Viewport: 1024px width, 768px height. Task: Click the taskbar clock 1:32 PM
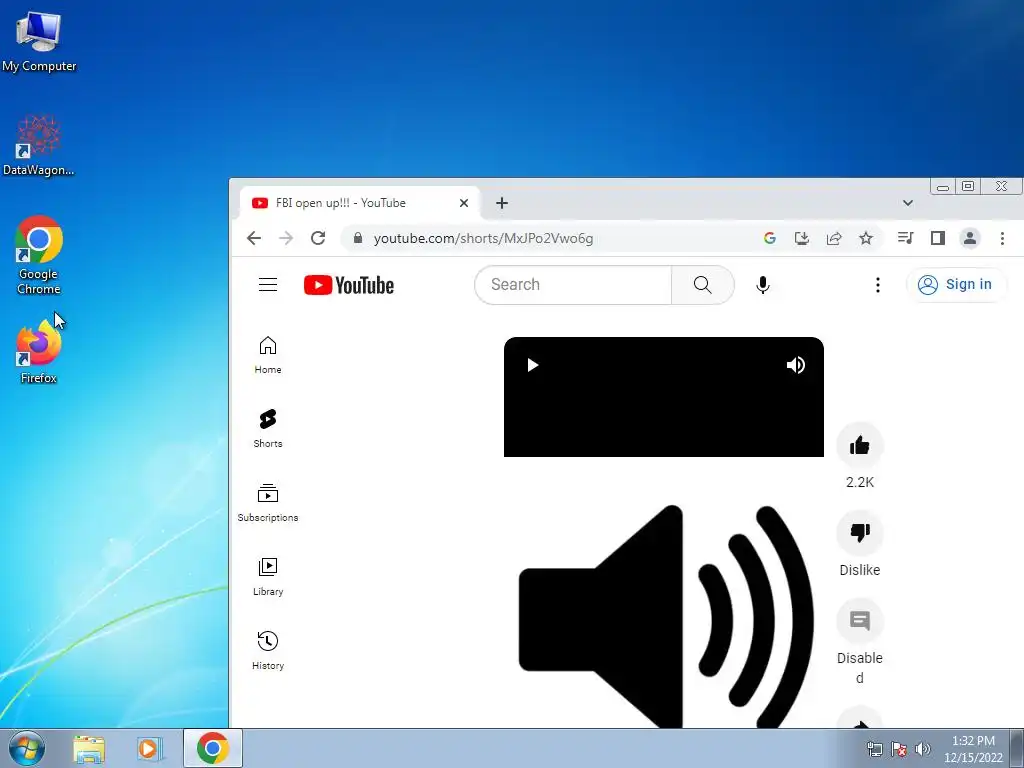tap(973, 741)
